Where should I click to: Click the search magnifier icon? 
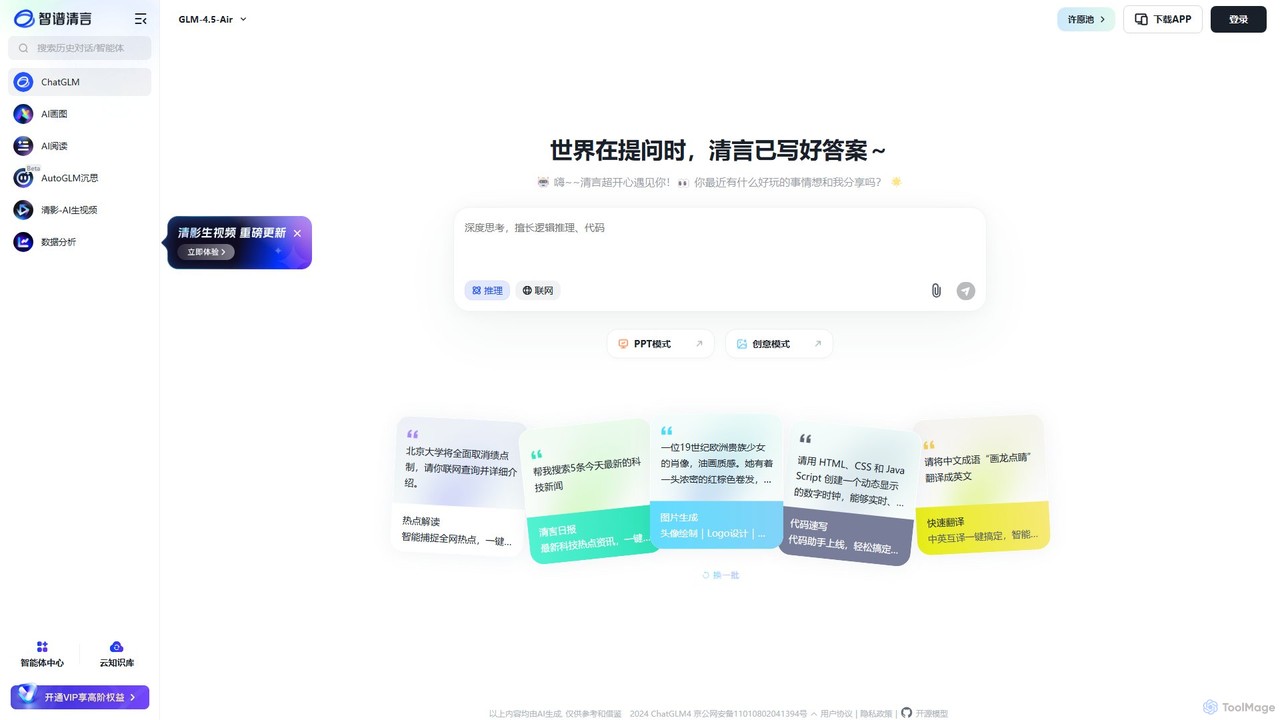click(24, 48)
